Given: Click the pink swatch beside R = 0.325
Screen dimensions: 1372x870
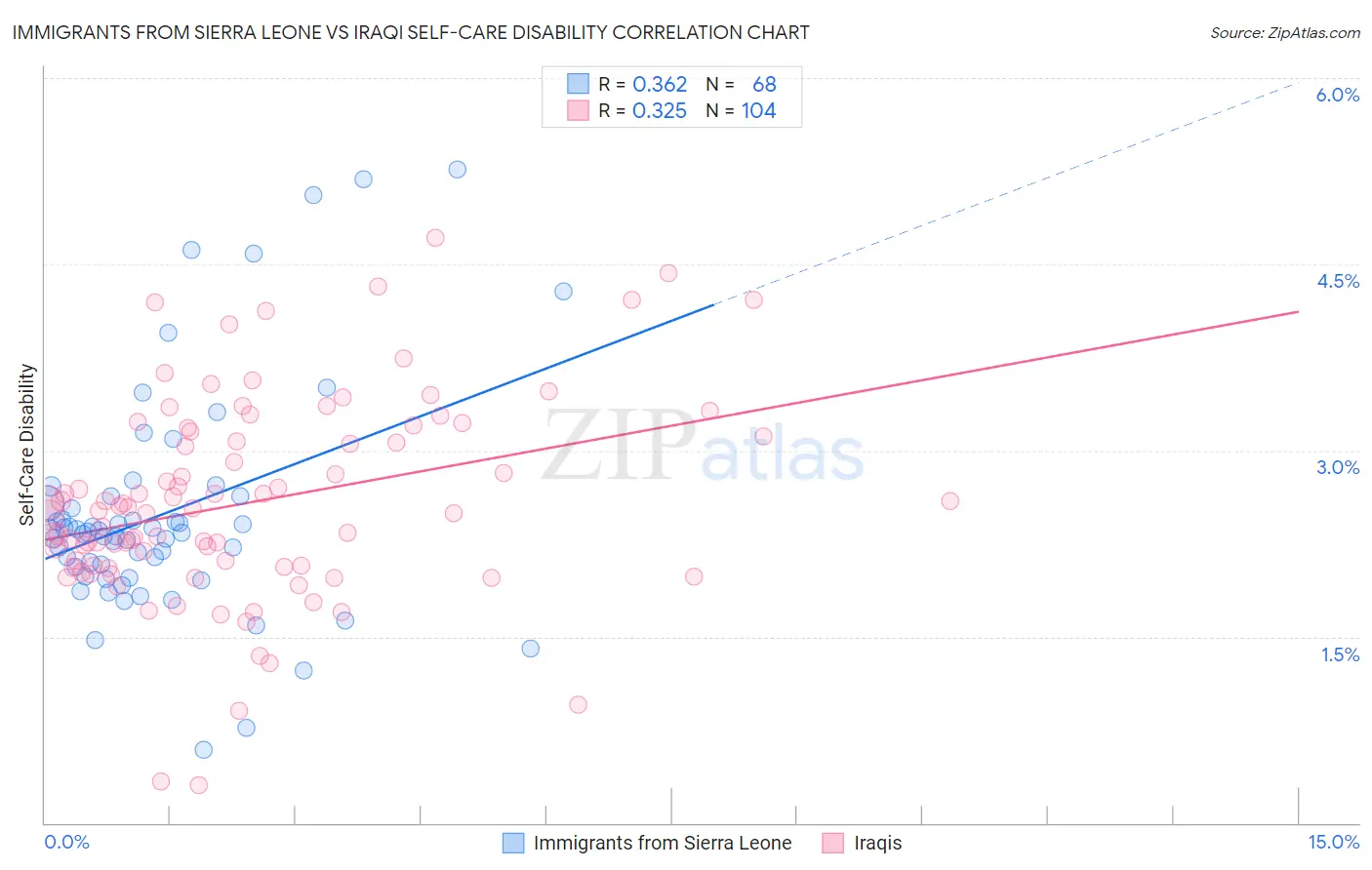Looking at the screenshot, I should 578,110.
